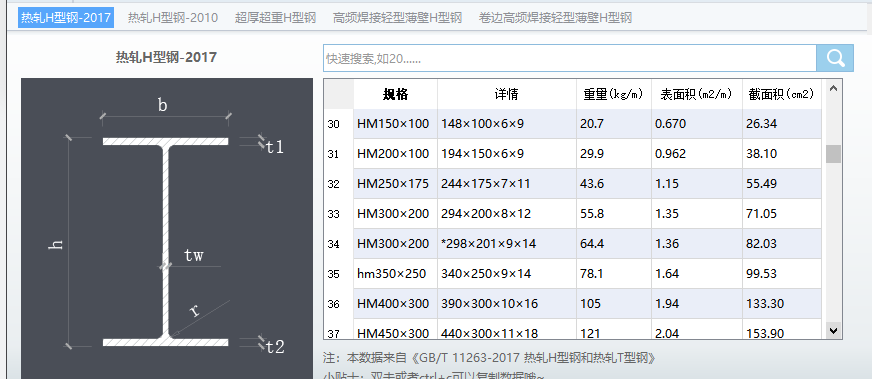Select weight value 78.1
The width and height of the screenshot is (872, 379).
tap(613, 274)
